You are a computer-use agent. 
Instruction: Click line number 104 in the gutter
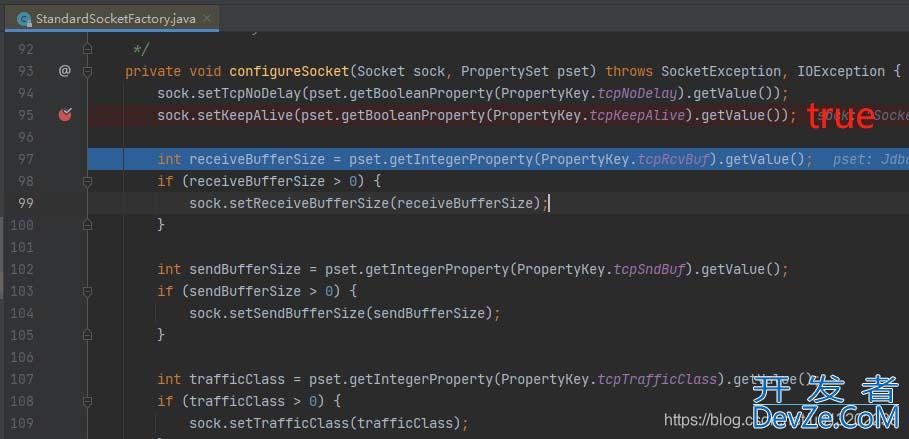pyautogui.click(x=22, y=313)
